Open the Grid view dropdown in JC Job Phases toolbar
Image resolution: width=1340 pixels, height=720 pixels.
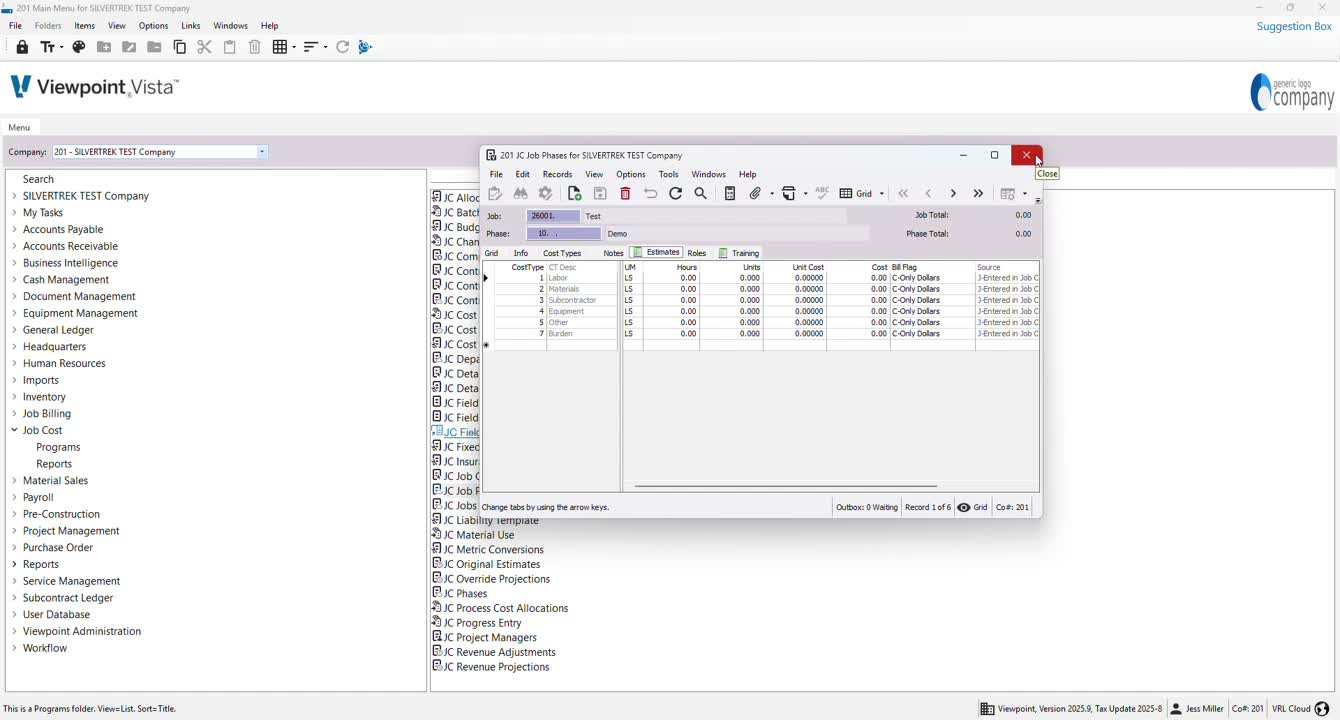click(881, 194)
